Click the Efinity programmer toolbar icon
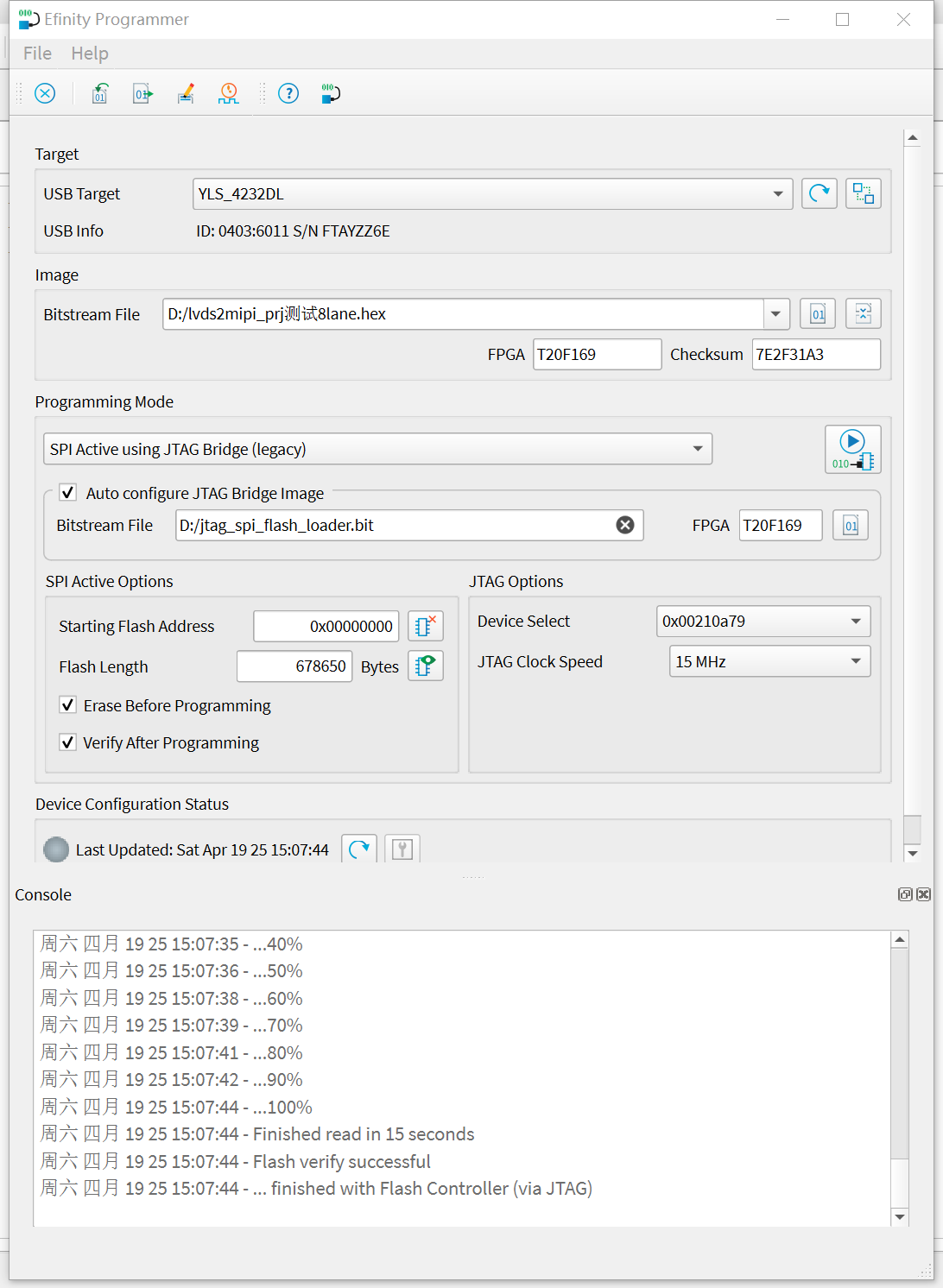 click(331, 93)
